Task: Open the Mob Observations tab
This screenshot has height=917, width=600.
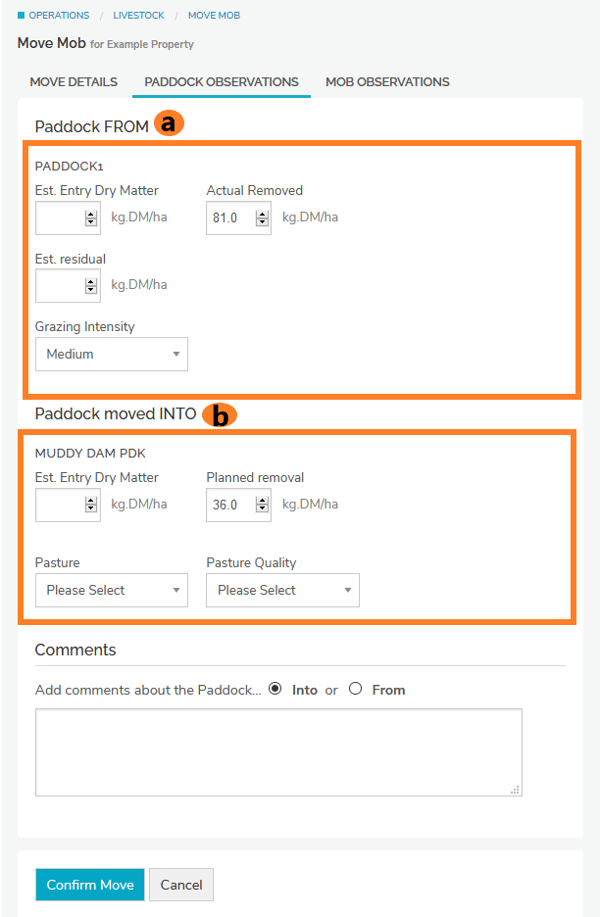Action: click(387, 82)
